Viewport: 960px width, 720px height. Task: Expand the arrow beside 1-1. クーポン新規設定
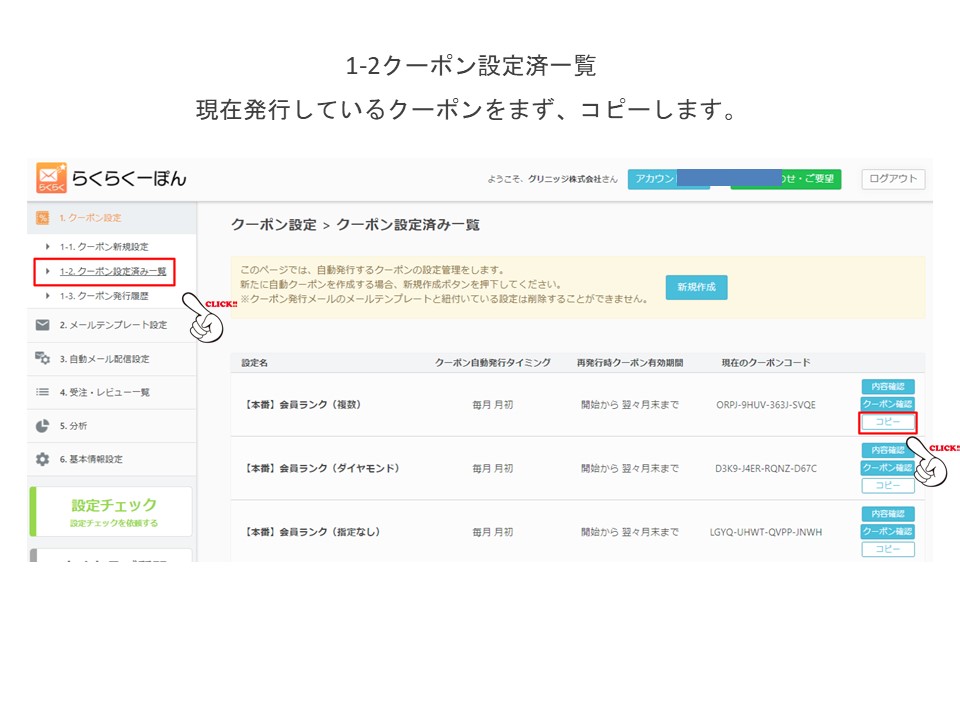click(48, 246)
